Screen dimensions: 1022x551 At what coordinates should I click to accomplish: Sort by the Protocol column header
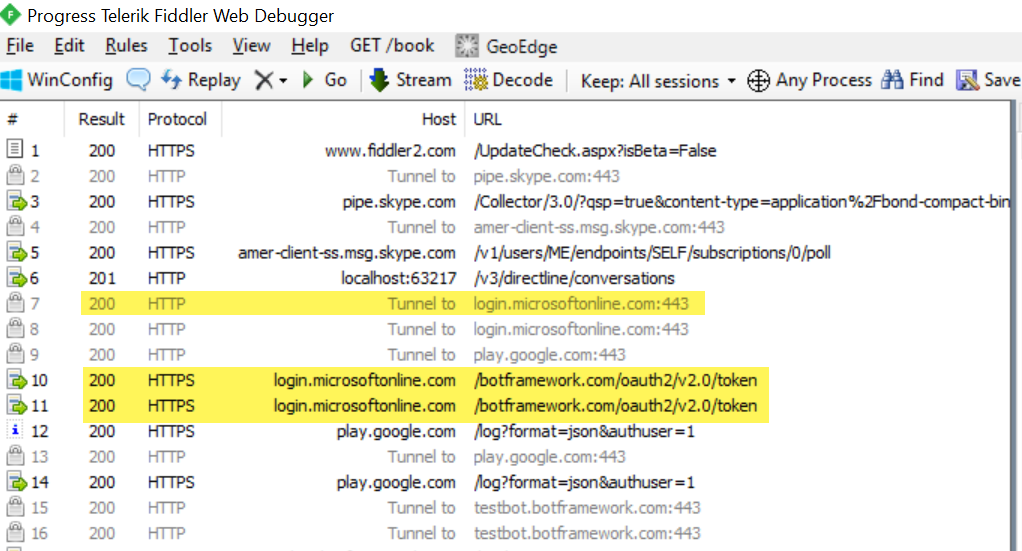pyautogui.click(x=177, y=119)
